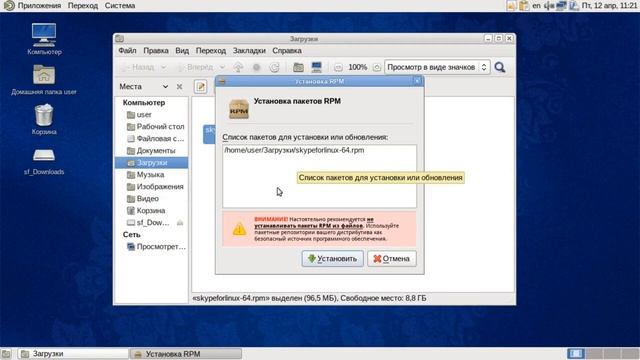
Task: Select Изображения in the sidebar
Action: click(152, 187)
